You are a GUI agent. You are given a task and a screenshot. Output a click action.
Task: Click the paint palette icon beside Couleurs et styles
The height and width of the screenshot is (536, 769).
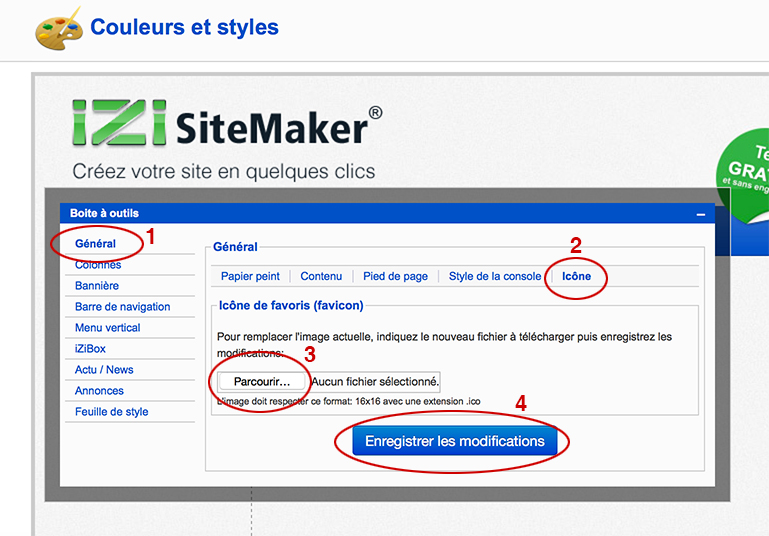coord(58,28)
